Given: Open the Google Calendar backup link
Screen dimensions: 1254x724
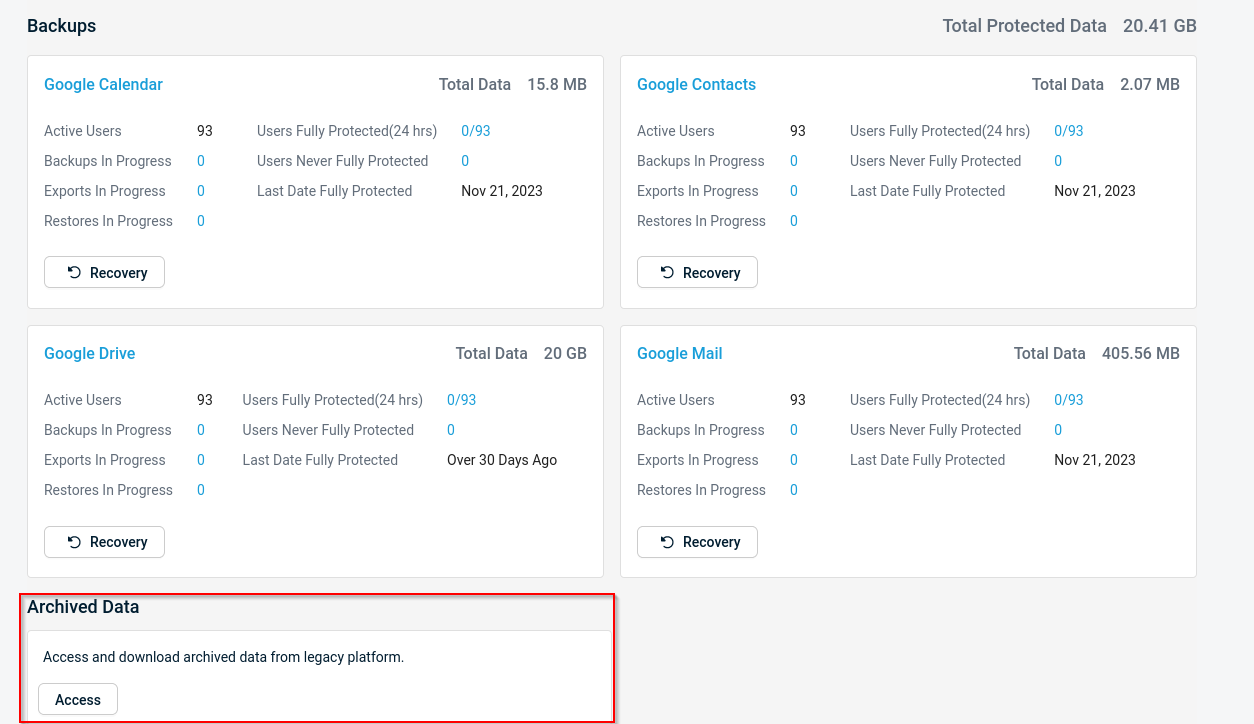Looking at the screenshot, I should (103, 85).
